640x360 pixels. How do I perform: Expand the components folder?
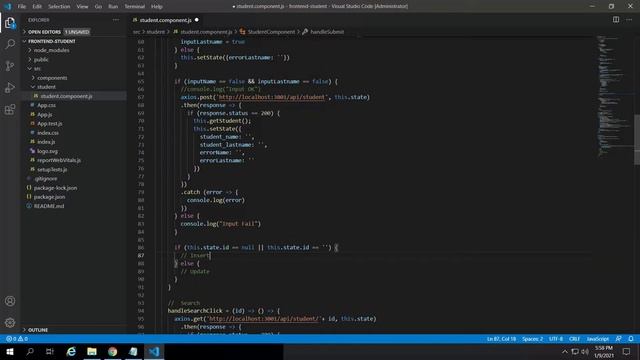52,78
